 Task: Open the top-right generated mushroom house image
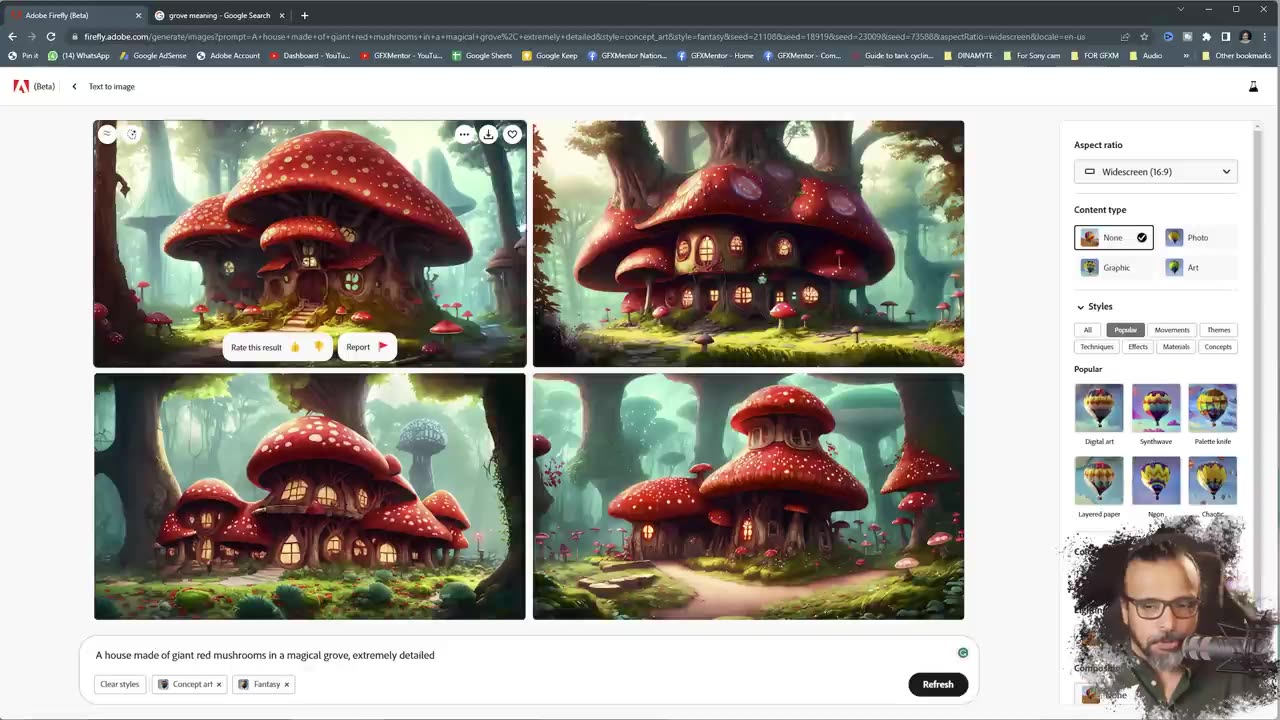pyautogui.click(x=748, y=244)
